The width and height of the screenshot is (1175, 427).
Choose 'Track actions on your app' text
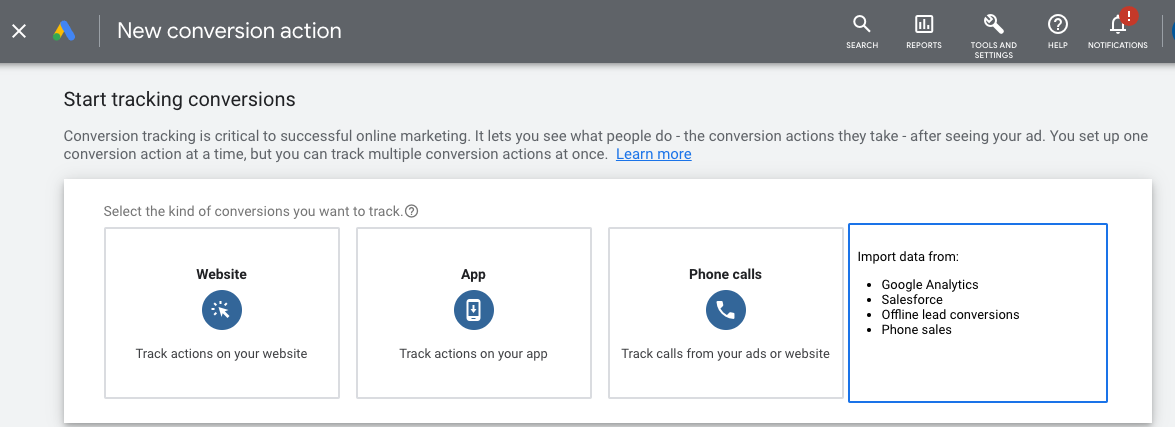473,353
